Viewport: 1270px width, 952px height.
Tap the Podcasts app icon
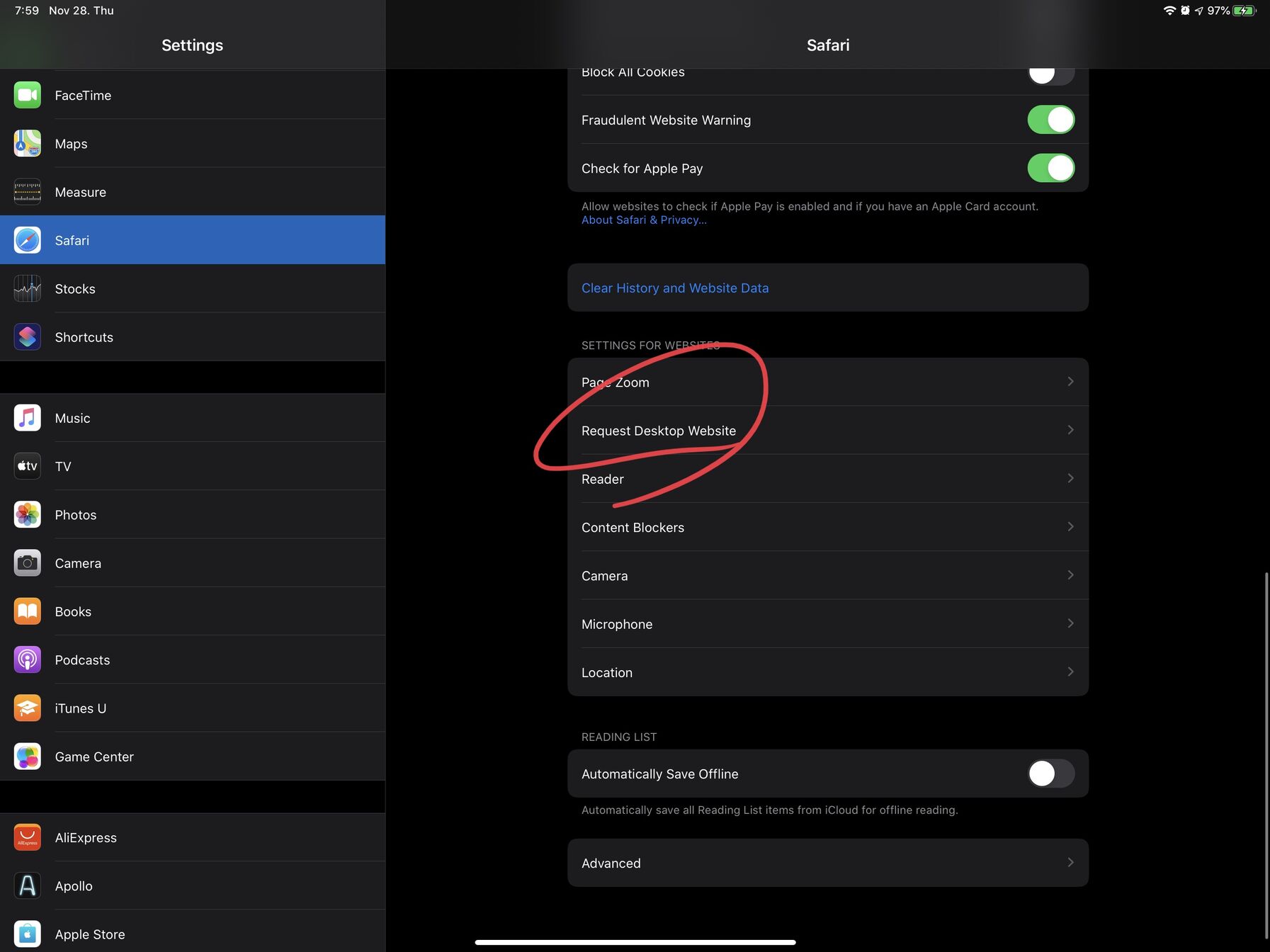pos(28,659)
